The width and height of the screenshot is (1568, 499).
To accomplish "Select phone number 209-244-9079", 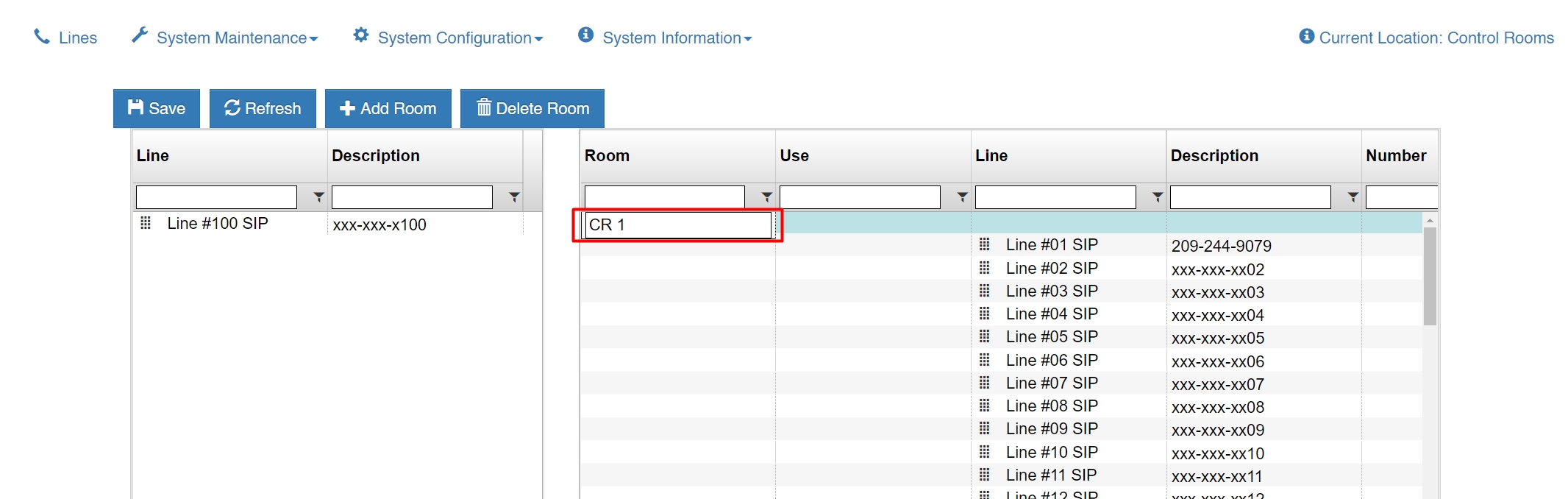I will (x=1222, y=246).
